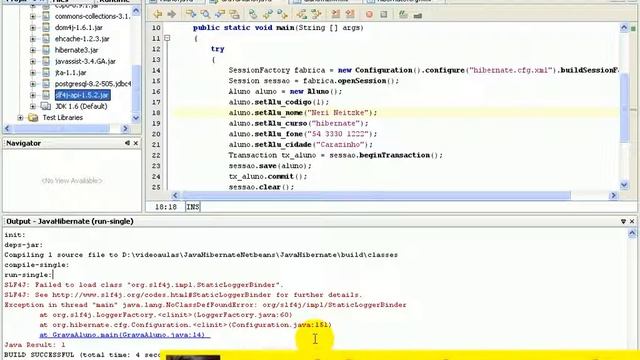640x360 pixels.
Task: Click the code line sessao.save(aluno);
Action: 270,166
